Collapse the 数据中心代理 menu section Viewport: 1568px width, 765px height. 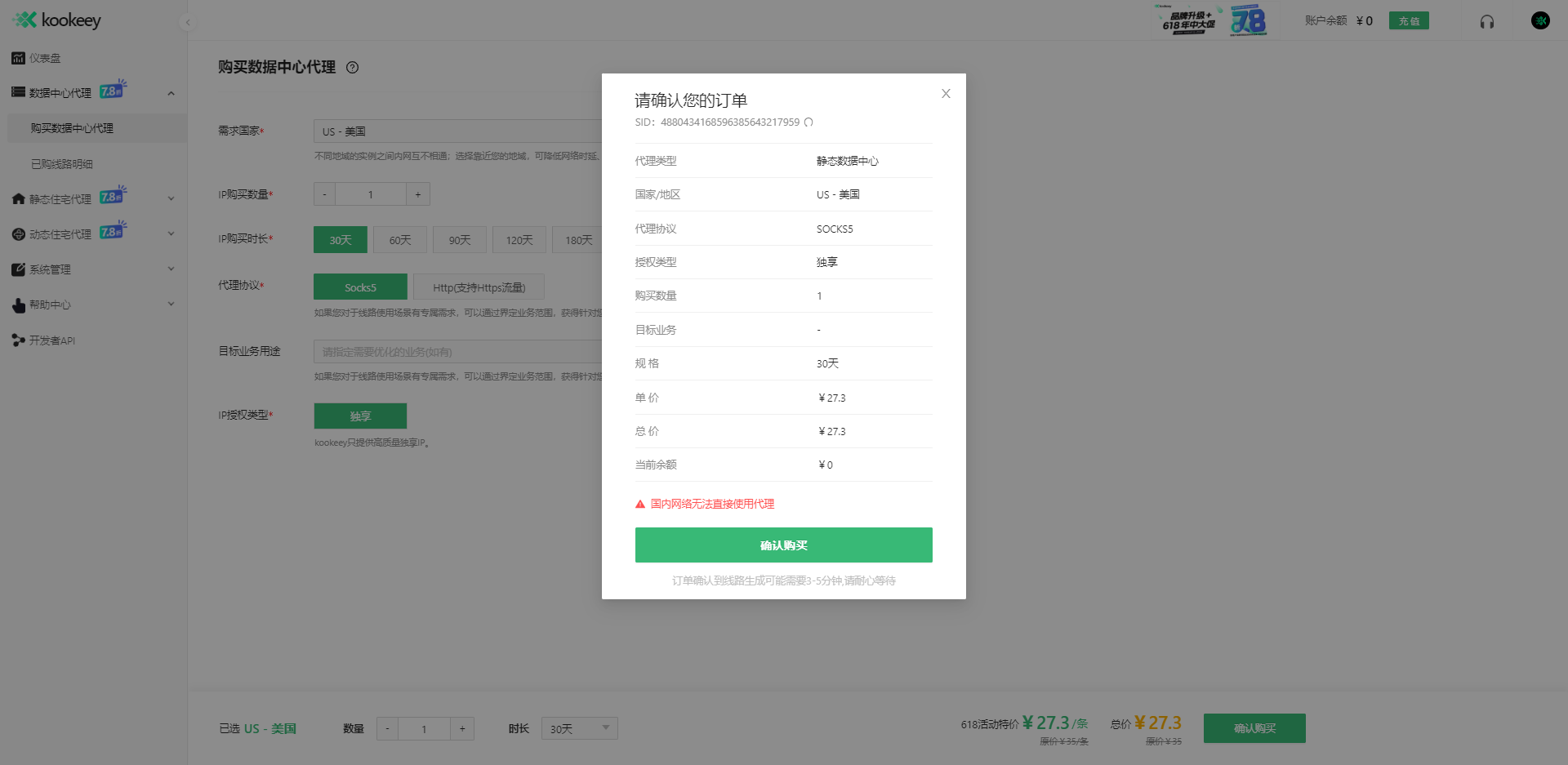(x=171, y=92)
